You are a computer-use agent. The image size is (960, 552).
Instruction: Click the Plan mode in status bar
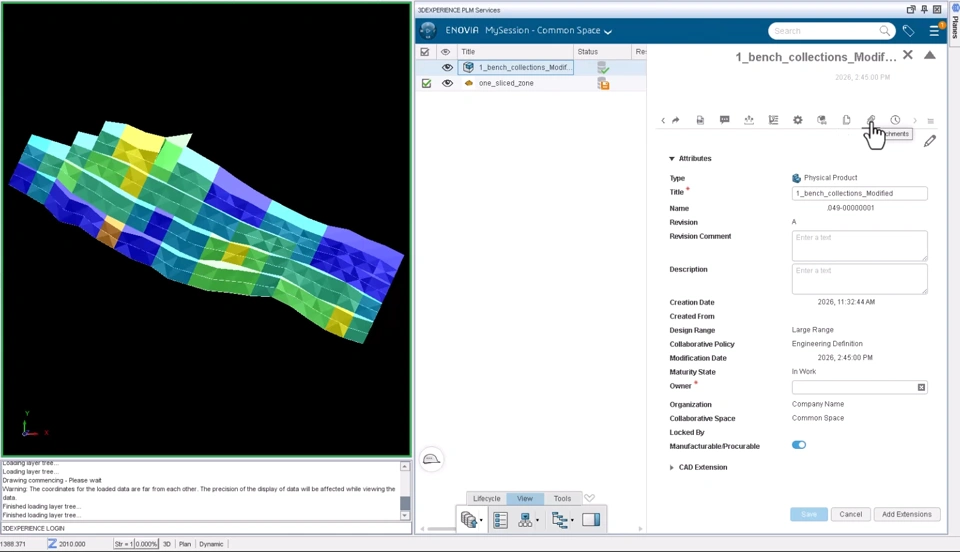(x=185, y=544)
